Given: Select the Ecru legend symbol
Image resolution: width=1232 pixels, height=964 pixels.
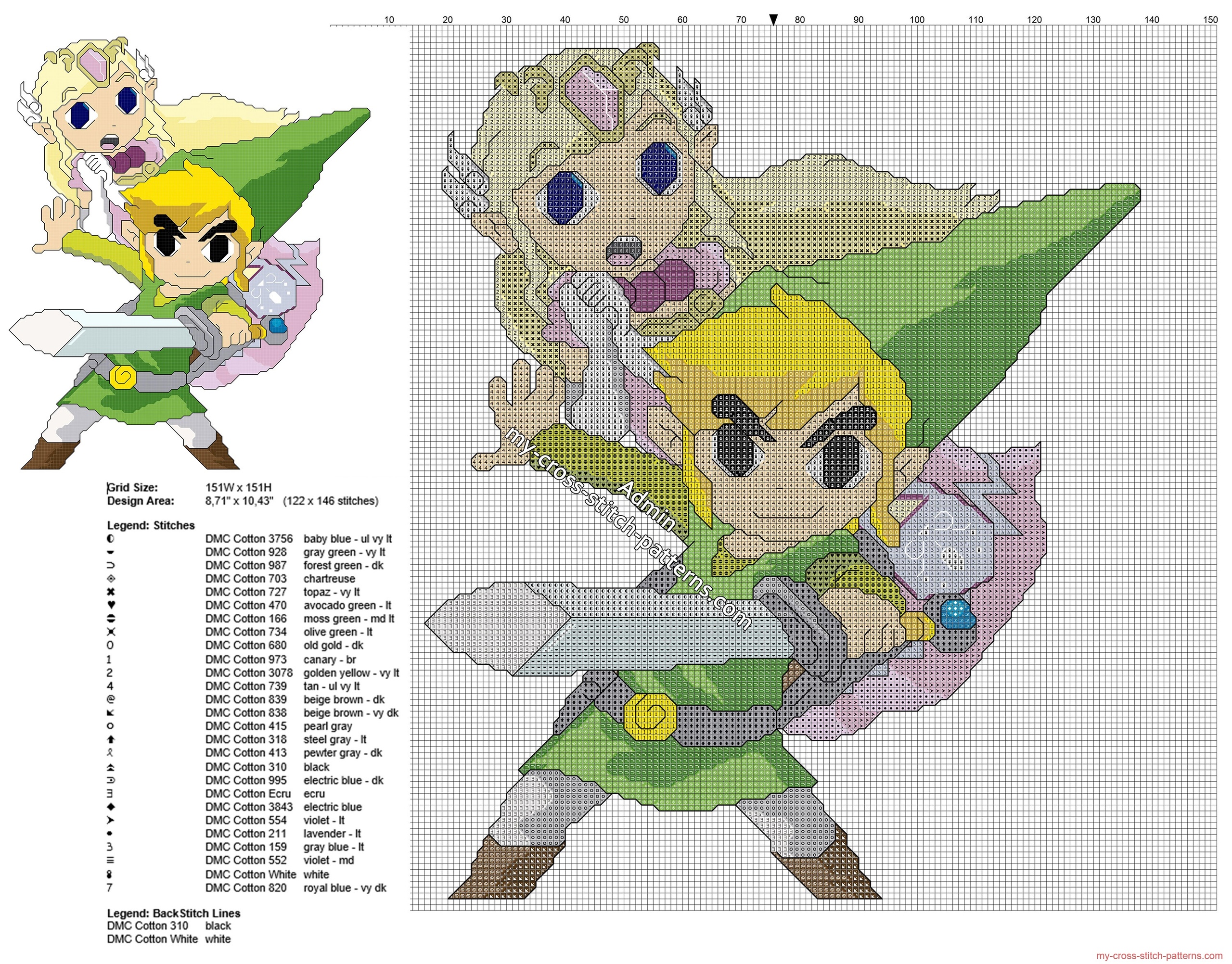Looking at the screenshot, I should tap(110, 794).
